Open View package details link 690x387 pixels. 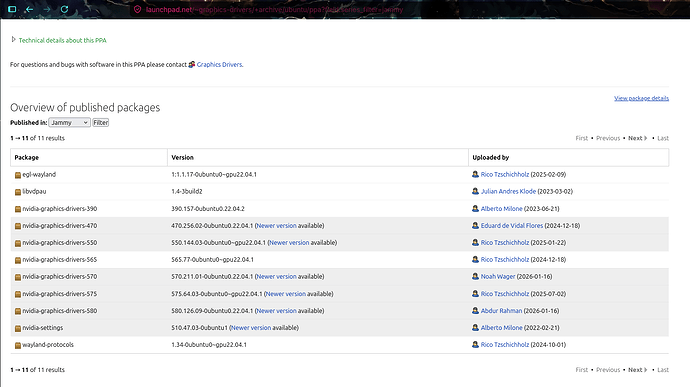641,98
